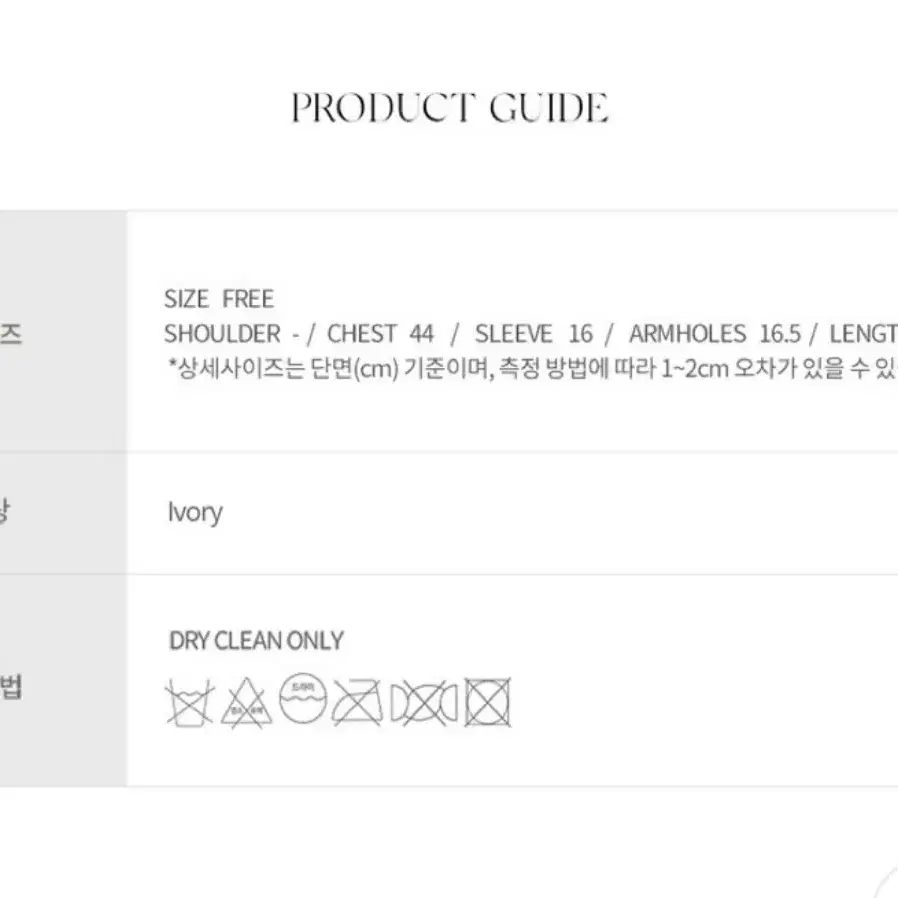Click the CHEST 44 measurement
The height and width of the screenshot is (898, 898).
380,334
